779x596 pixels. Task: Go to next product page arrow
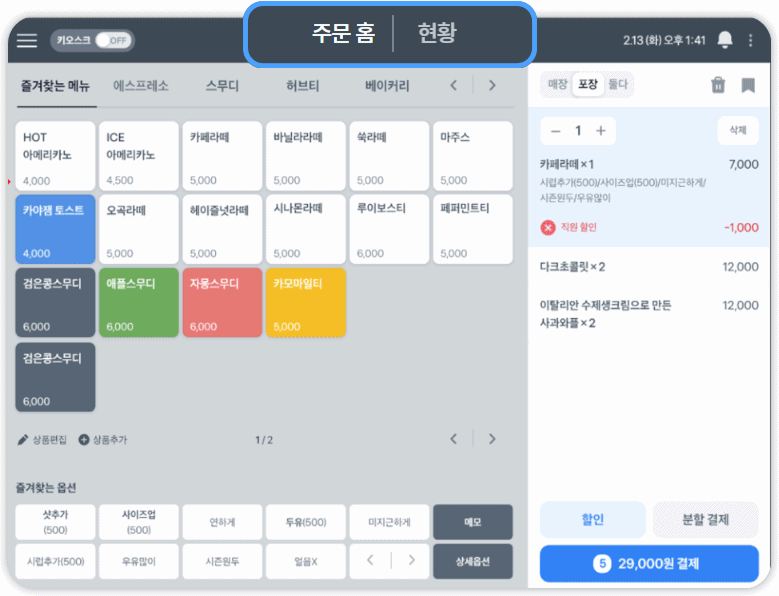click(492, 439)
